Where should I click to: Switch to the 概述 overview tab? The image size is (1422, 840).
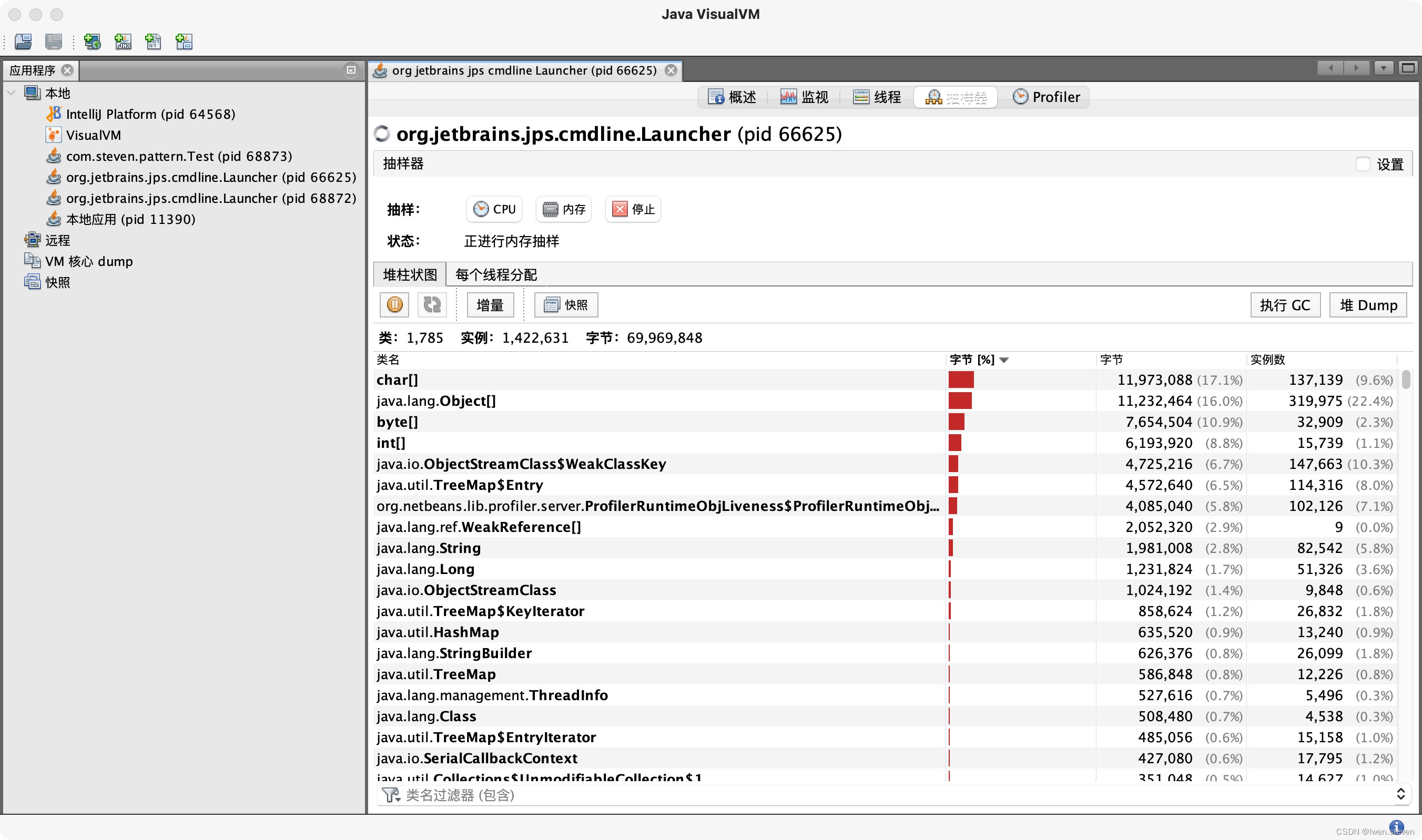732,97
